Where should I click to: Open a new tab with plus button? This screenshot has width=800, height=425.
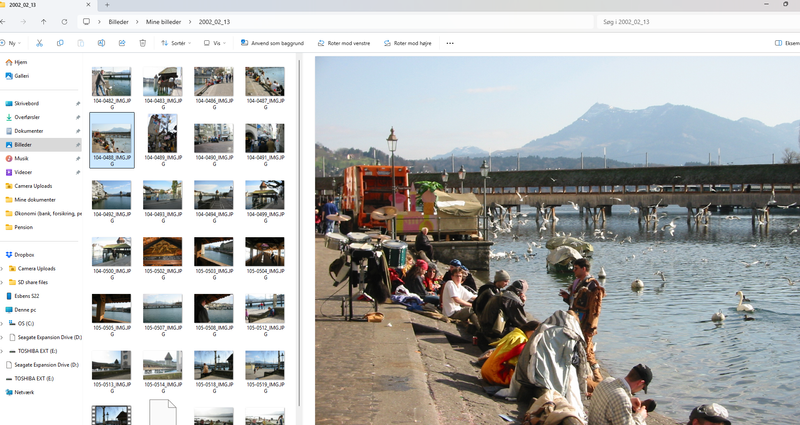point(107,5)
